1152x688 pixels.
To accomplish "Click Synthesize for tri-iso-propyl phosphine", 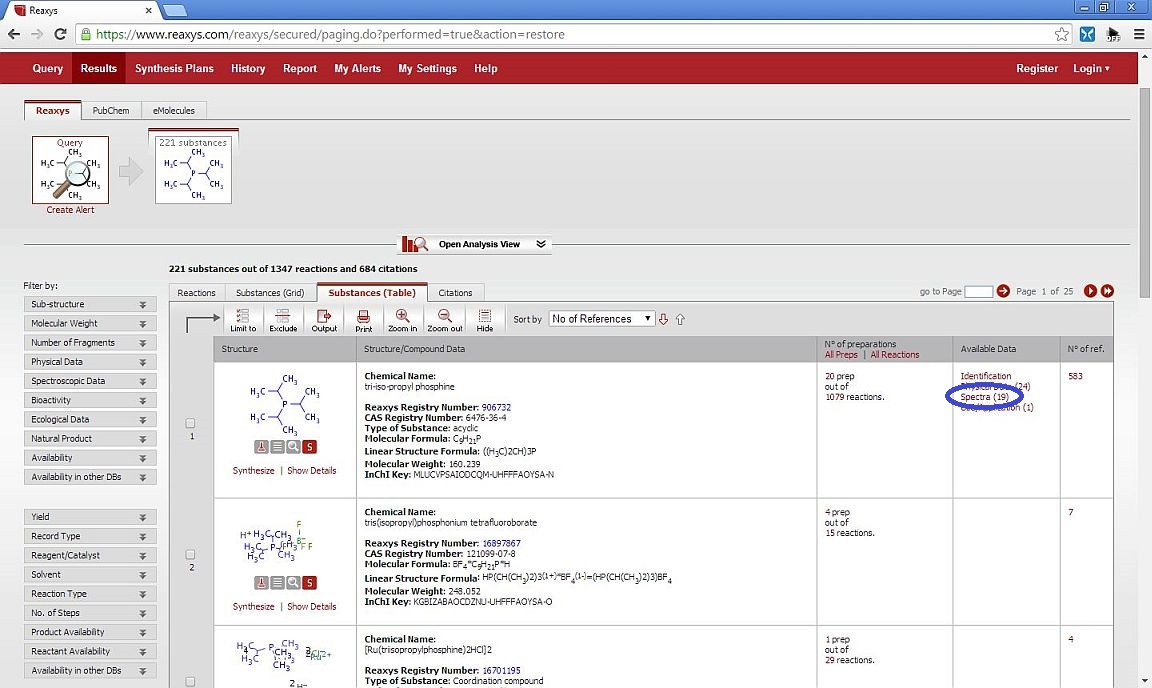I will 253,470.
